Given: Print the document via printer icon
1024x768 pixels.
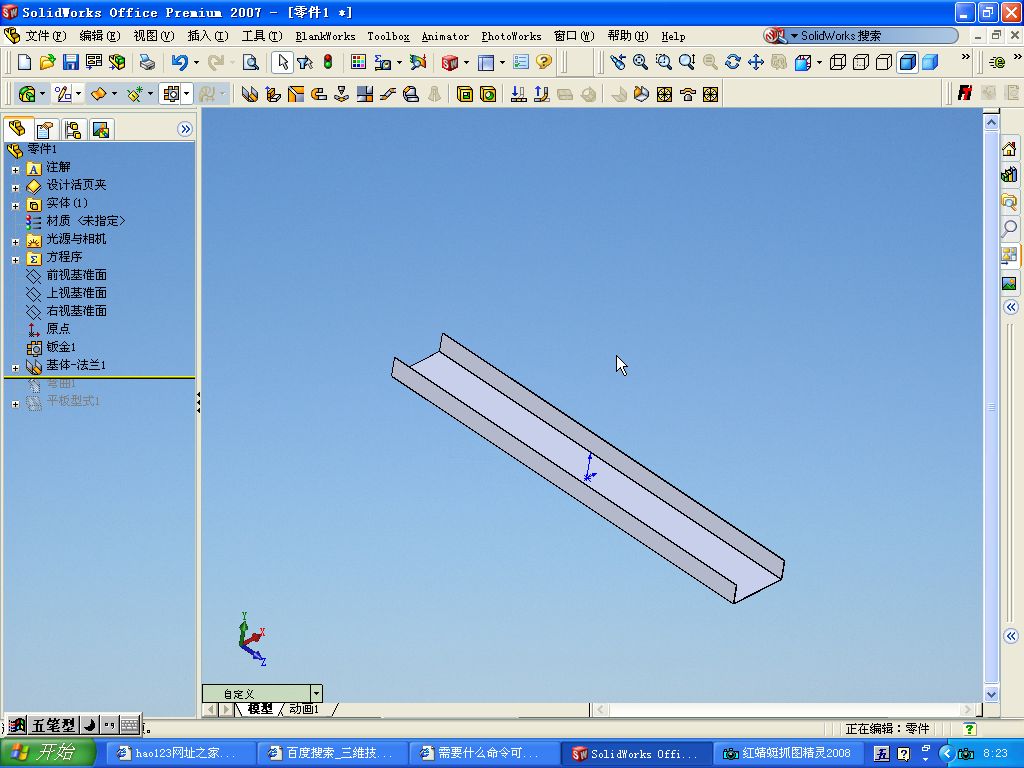Looking at the screenshot, I should click(148, 62).
